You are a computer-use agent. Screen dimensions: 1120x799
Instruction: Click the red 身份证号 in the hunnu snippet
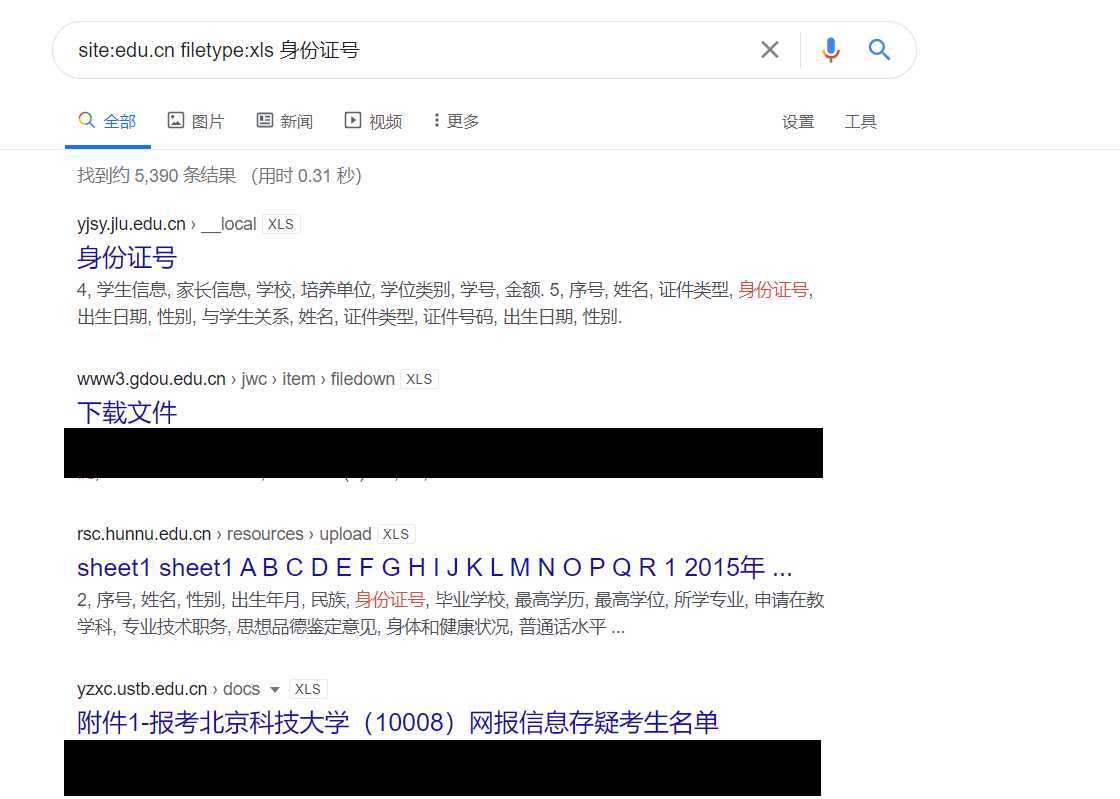pos(390,600)
